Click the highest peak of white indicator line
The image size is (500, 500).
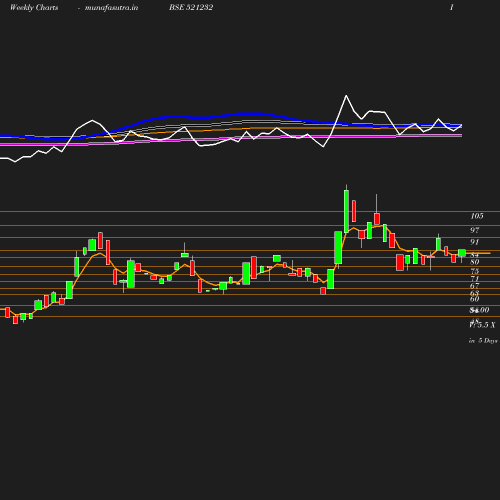coord(346,96)
